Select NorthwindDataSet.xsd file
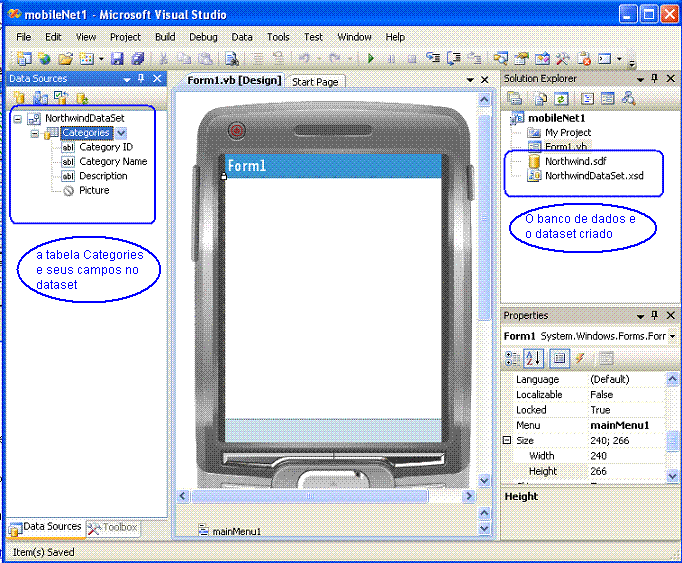The image size is (682, 563). pos(594,176)
